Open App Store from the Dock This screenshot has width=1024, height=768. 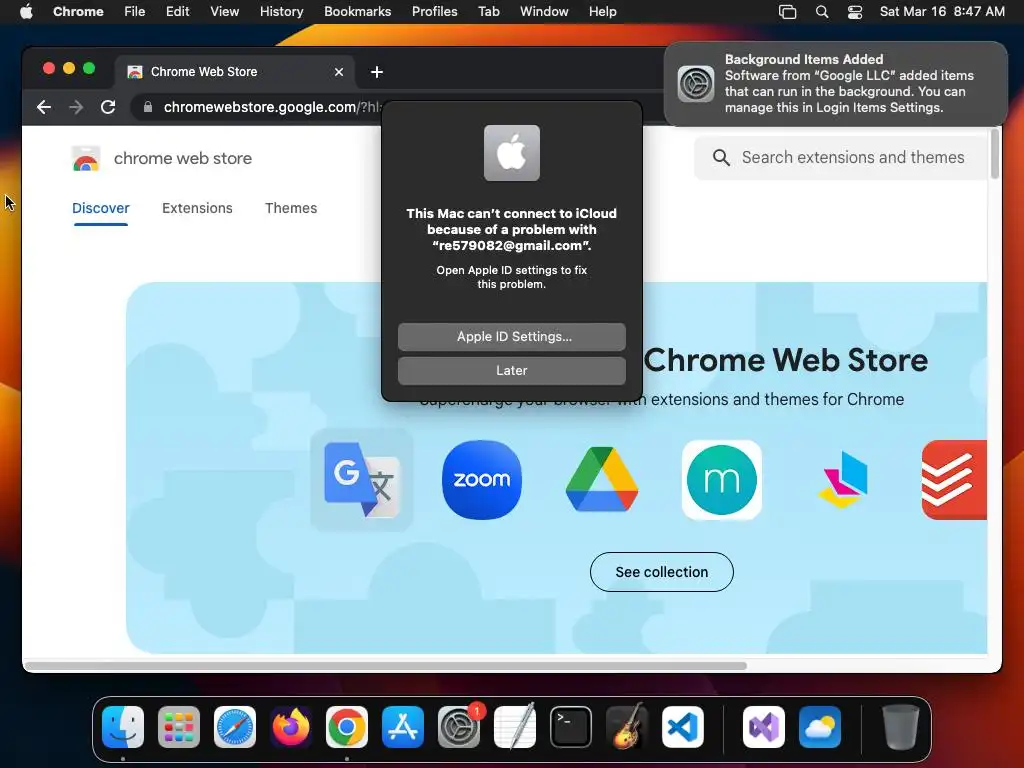coord(403,727)
